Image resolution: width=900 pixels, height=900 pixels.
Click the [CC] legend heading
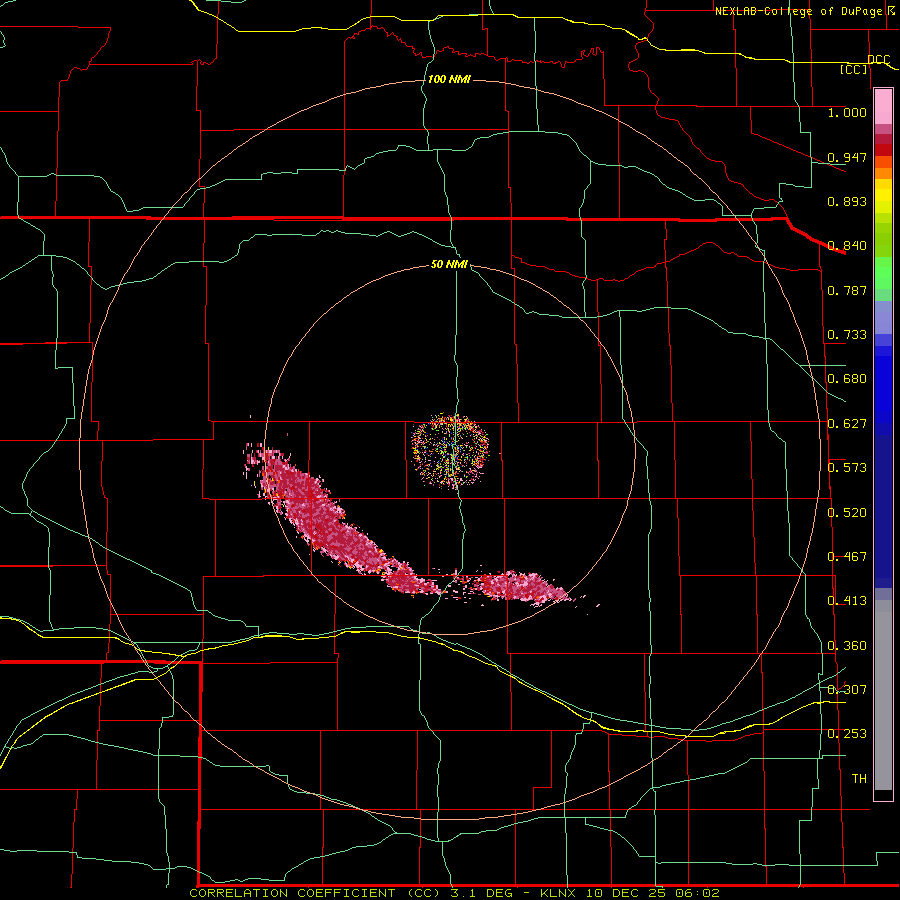(854, 69)
